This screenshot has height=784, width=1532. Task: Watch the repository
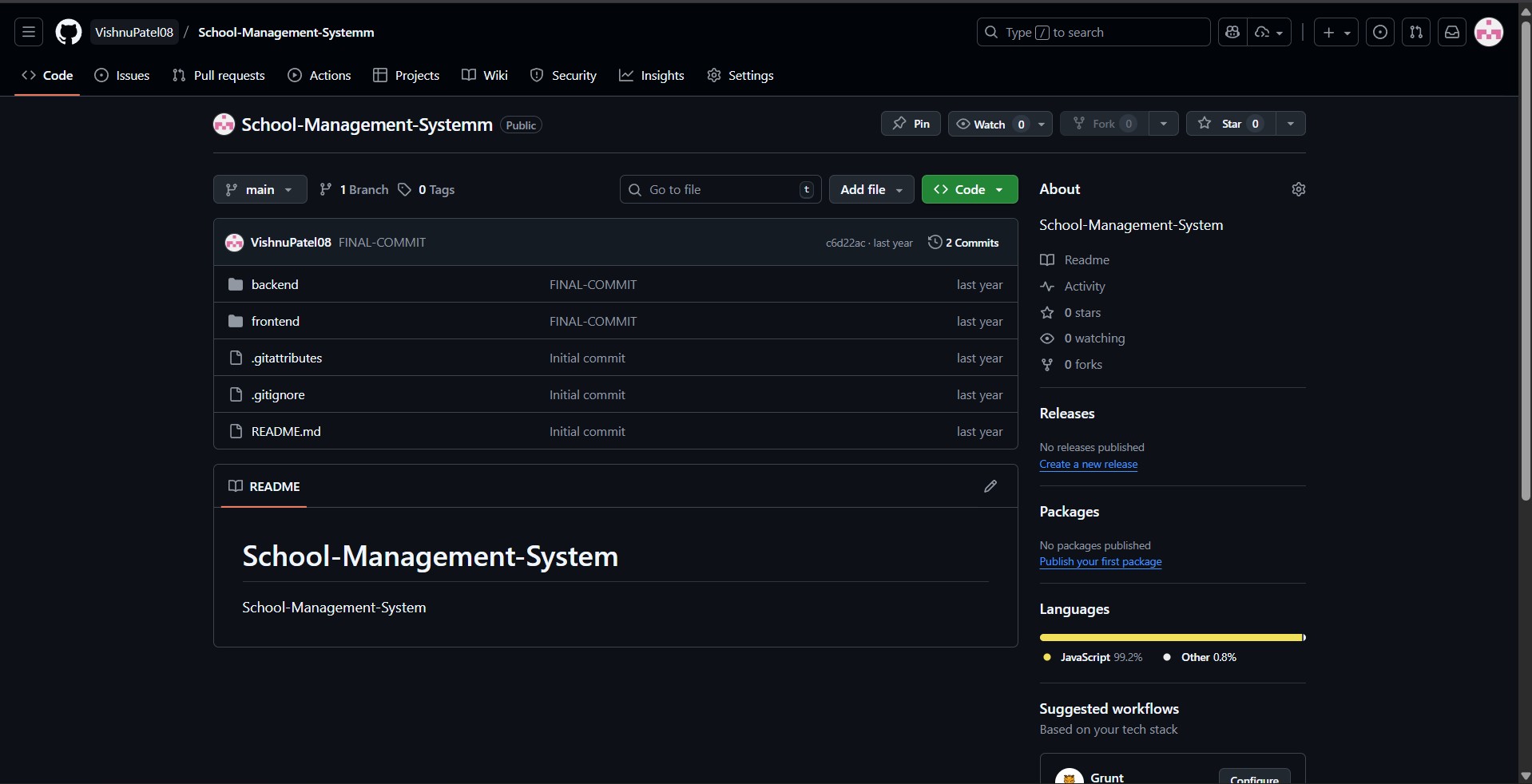(985, 124)
